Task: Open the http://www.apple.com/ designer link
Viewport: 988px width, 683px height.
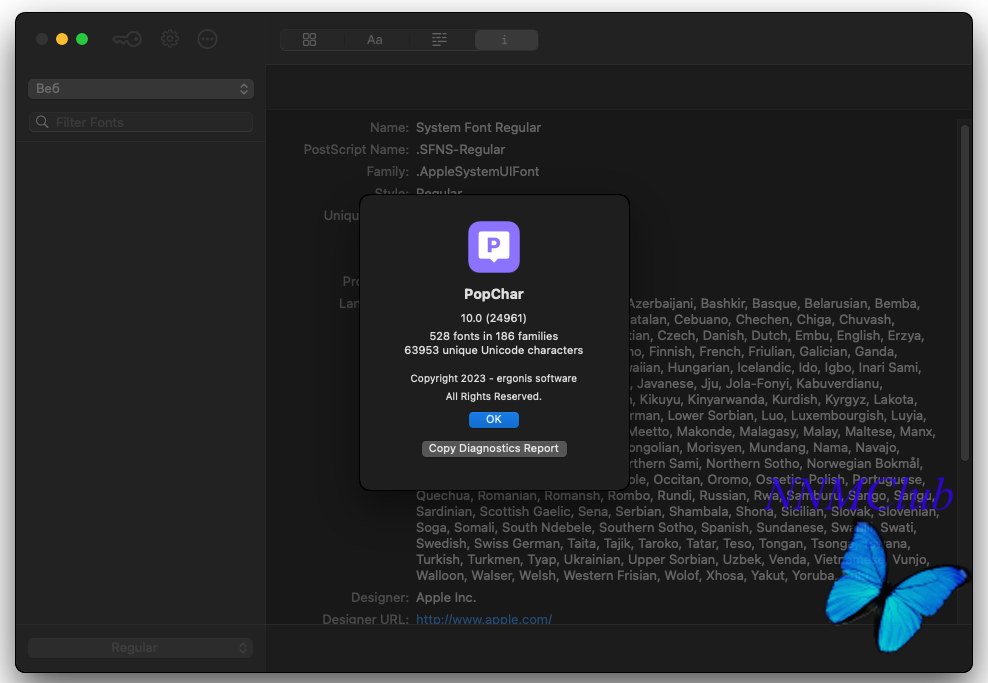Action: pos(484,619)
